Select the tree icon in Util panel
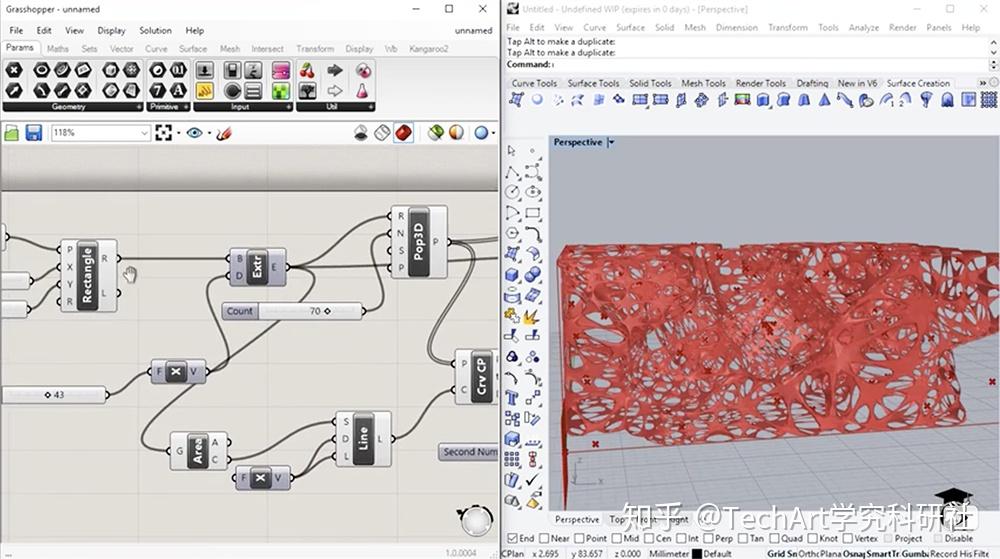The image size is (1000, 559). tap(307, 91)
